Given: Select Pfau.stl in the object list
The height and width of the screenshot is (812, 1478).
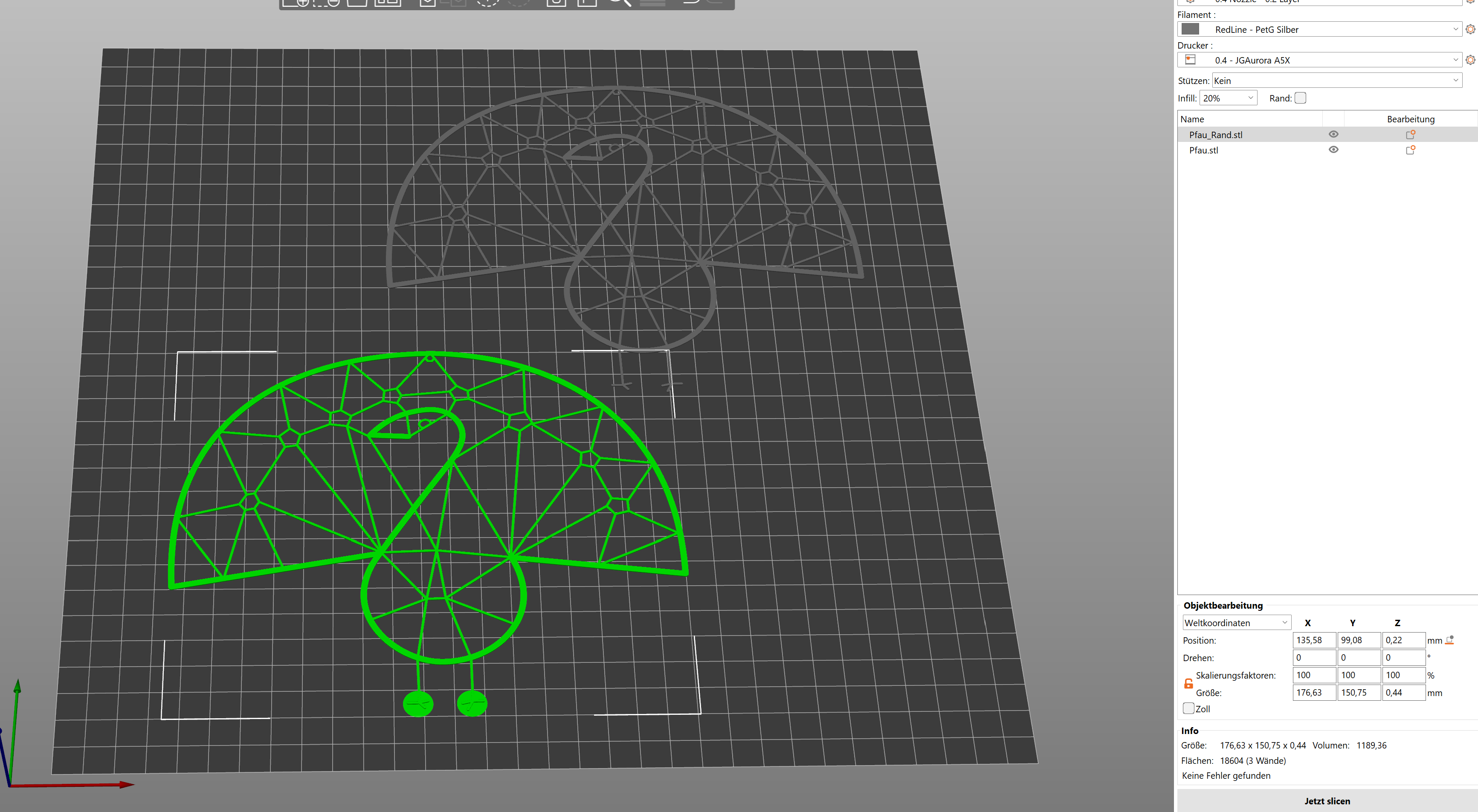Looking at the screenshot, I should click(x=1203, y=150).
